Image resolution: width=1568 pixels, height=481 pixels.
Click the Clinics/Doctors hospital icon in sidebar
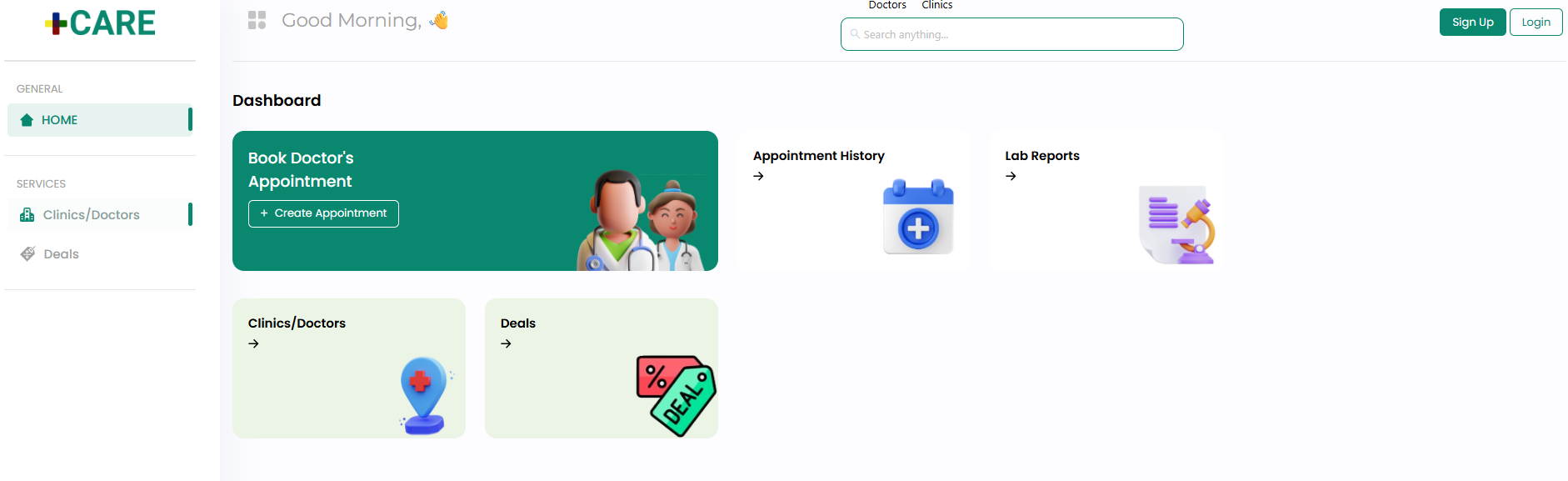(x=27, y=215)
